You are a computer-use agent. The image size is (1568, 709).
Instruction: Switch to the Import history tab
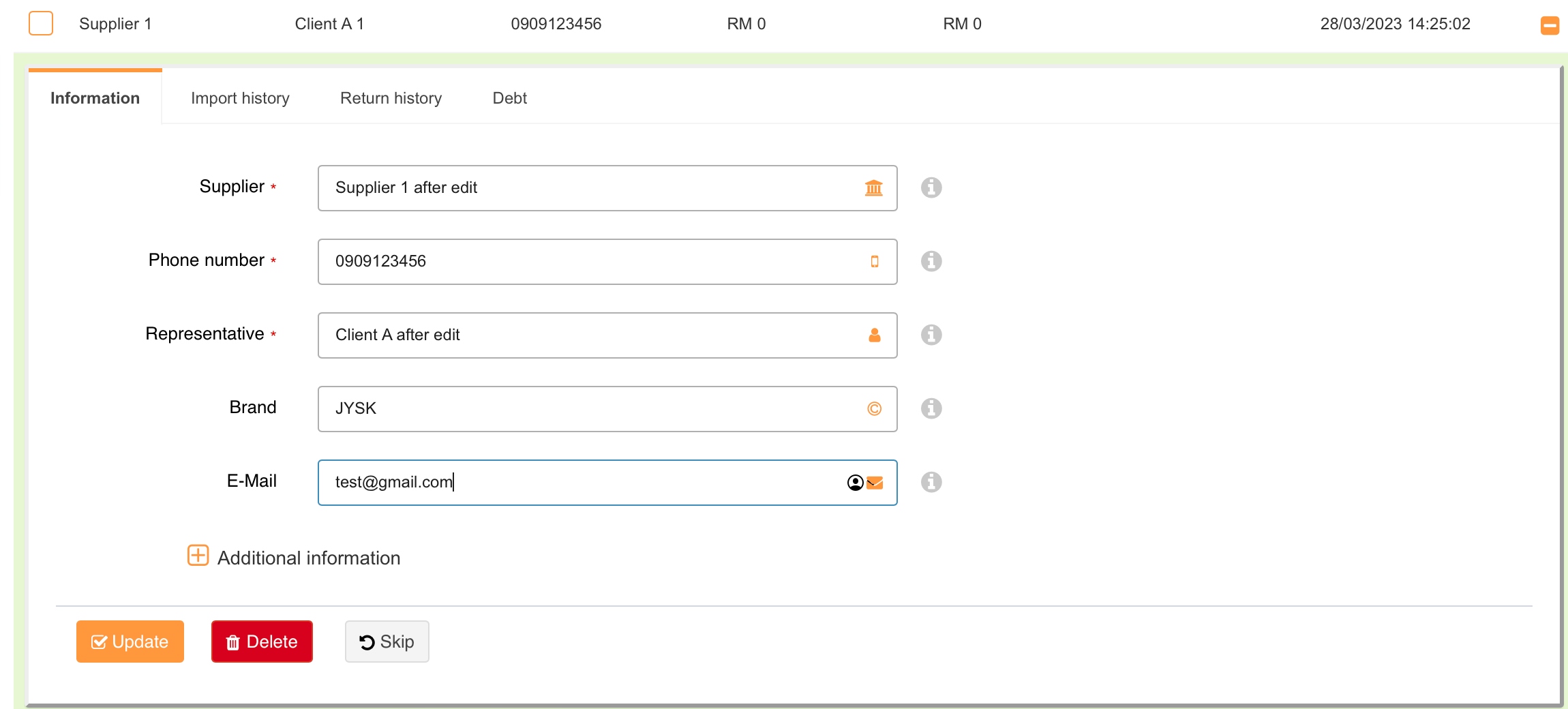[x=240, y=98]
